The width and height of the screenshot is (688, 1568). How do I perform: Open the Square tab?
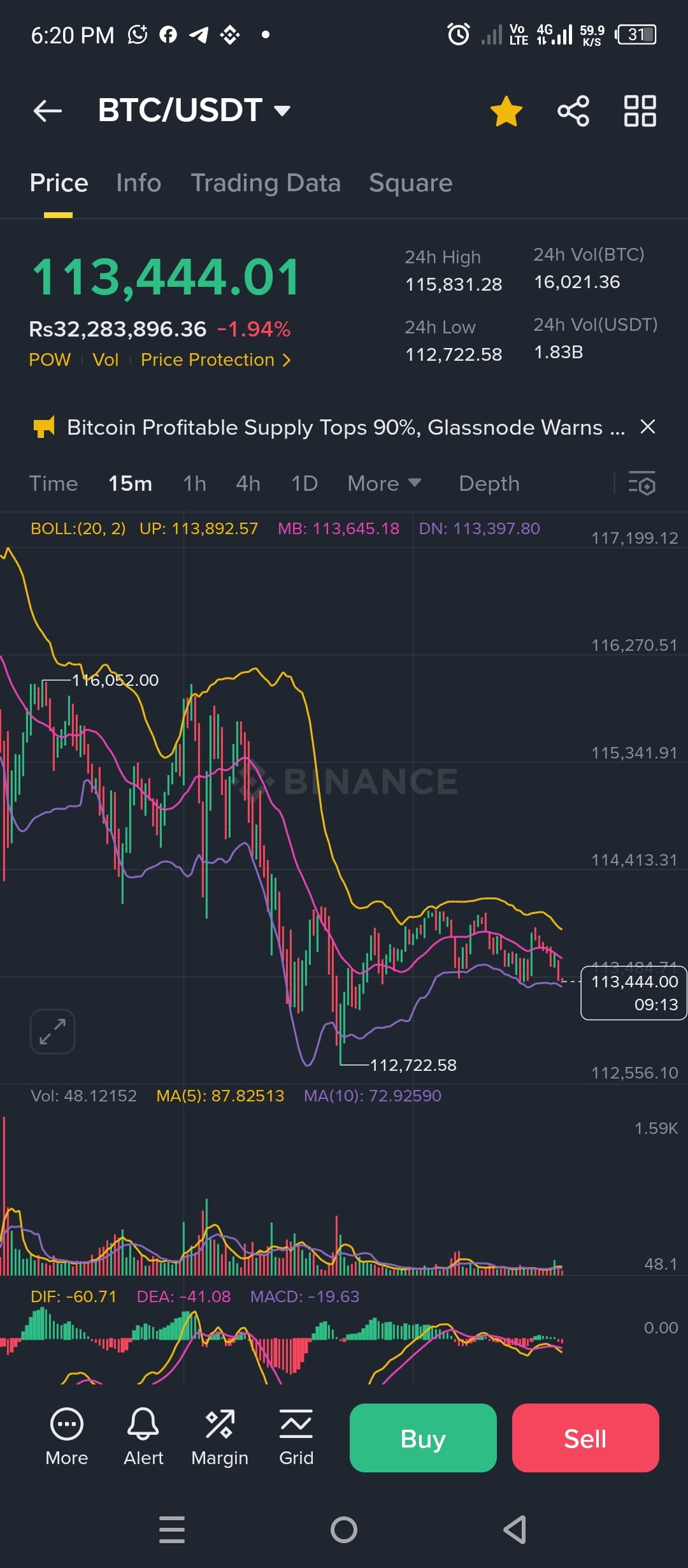click(x=410, y=183)
